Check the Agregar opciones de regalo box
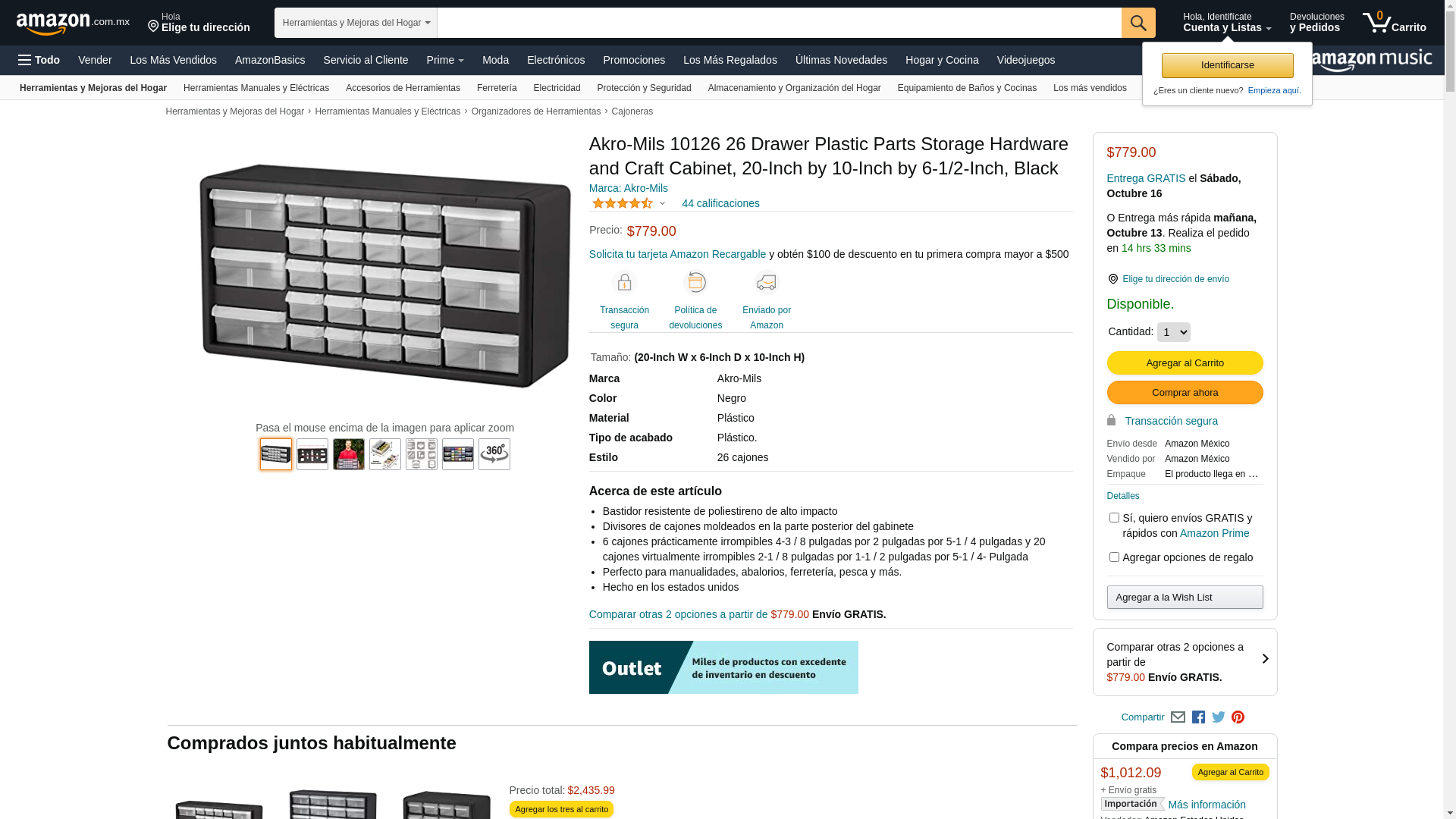The width and height of the screenshot is (1456, 819). [x=1114, y=557]
